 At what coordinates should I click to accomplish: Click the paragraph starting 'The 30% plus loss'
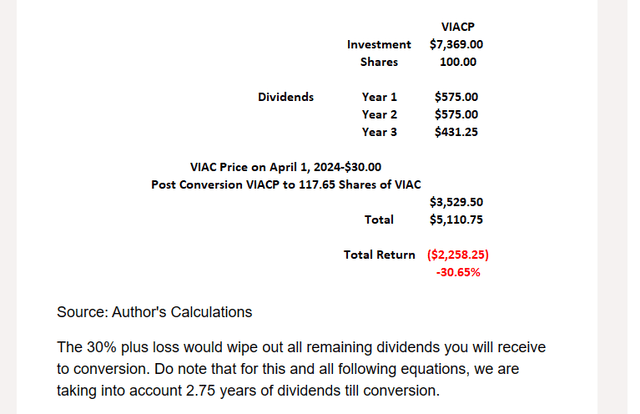[300, 368]
